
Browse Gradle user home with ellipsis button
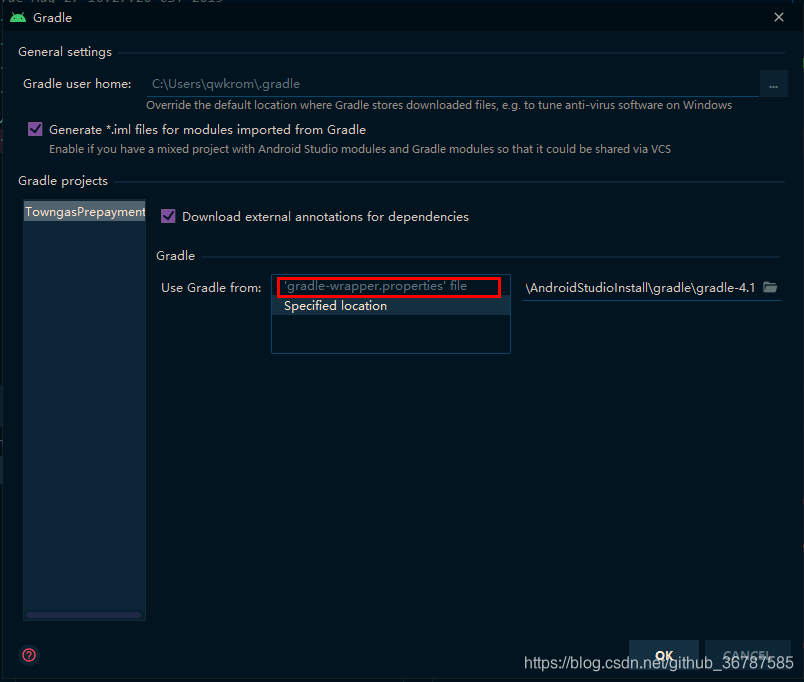tap(773, 84)
